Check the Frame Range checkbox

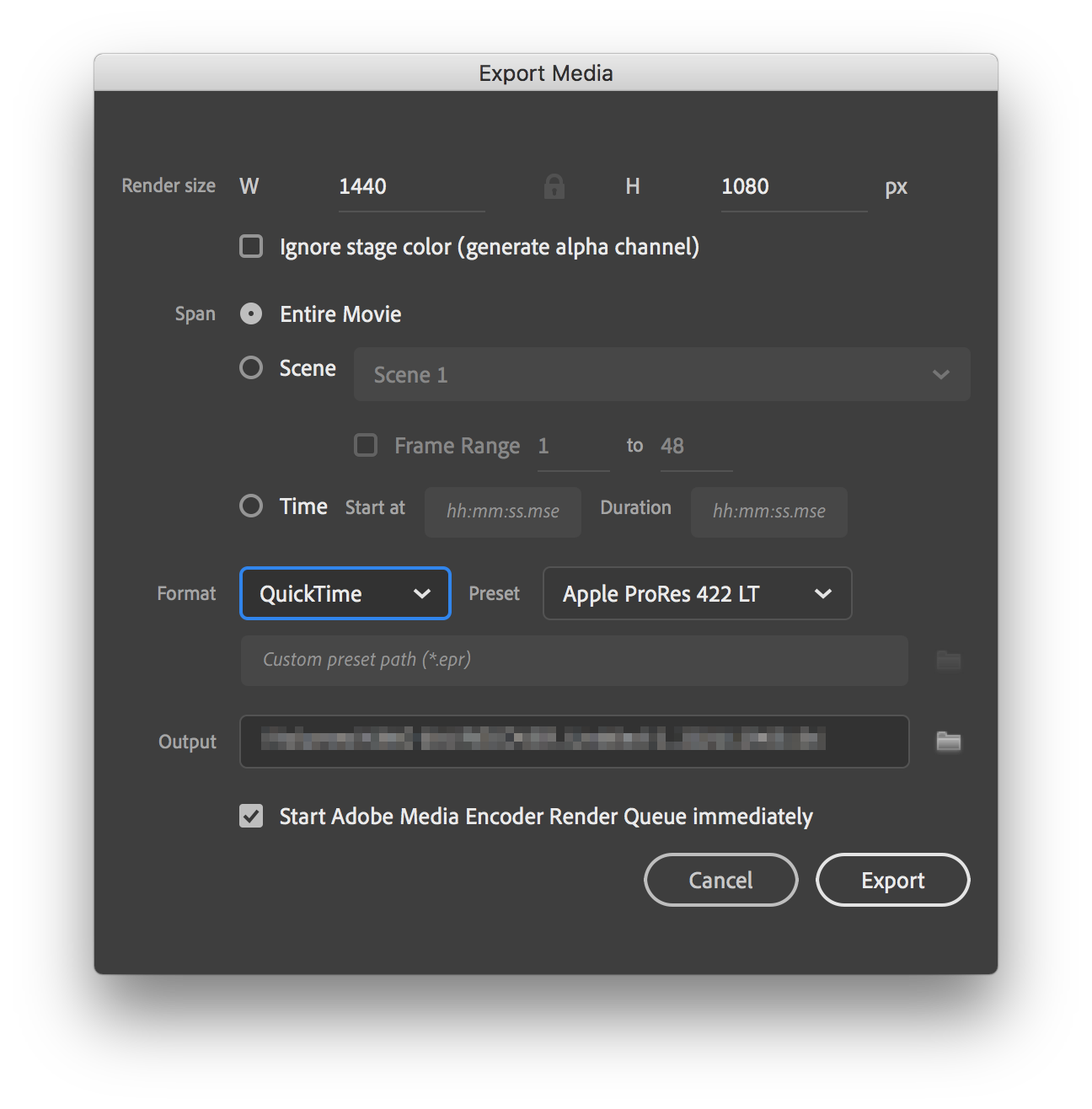(x=366, y=445)
